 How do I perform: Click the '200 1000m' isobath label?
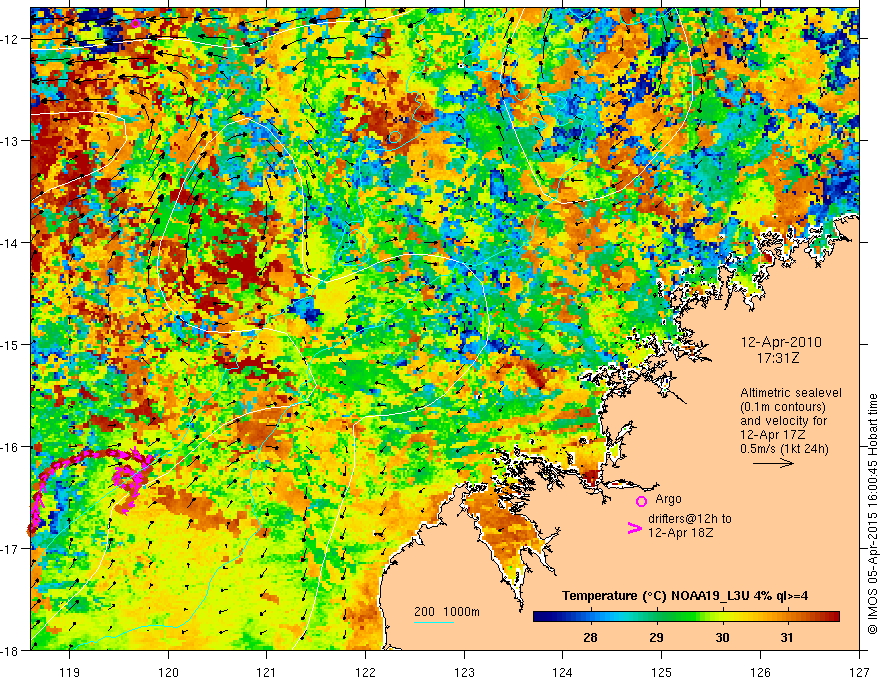click(447, 612)
